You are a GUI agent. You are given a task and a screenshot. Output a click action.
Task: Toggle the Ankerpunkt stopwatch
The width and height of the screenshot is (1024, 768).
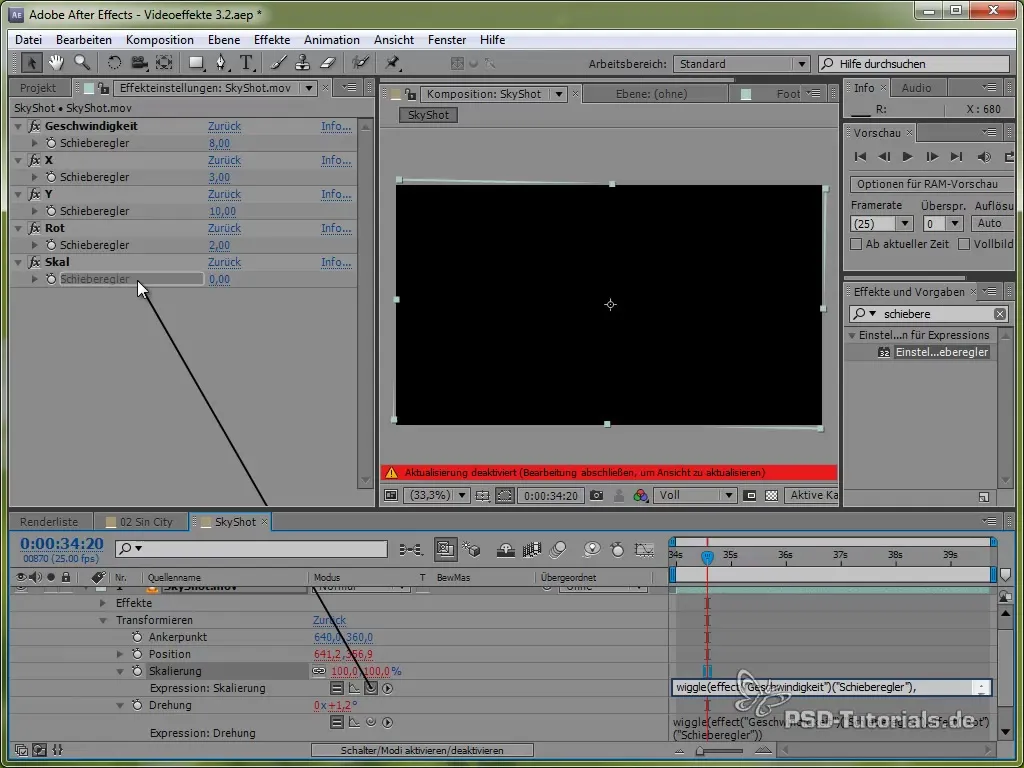[x=137, y=637]
